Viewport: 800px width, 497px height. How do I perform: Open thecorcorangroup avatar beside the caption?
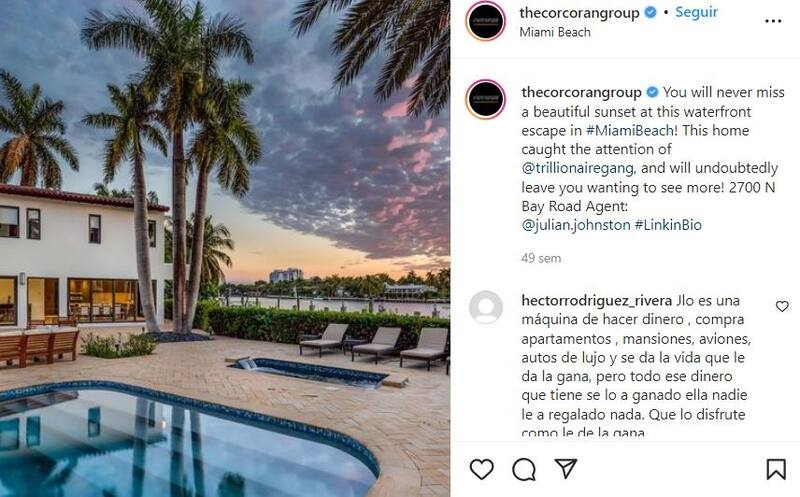click(486, 100)
